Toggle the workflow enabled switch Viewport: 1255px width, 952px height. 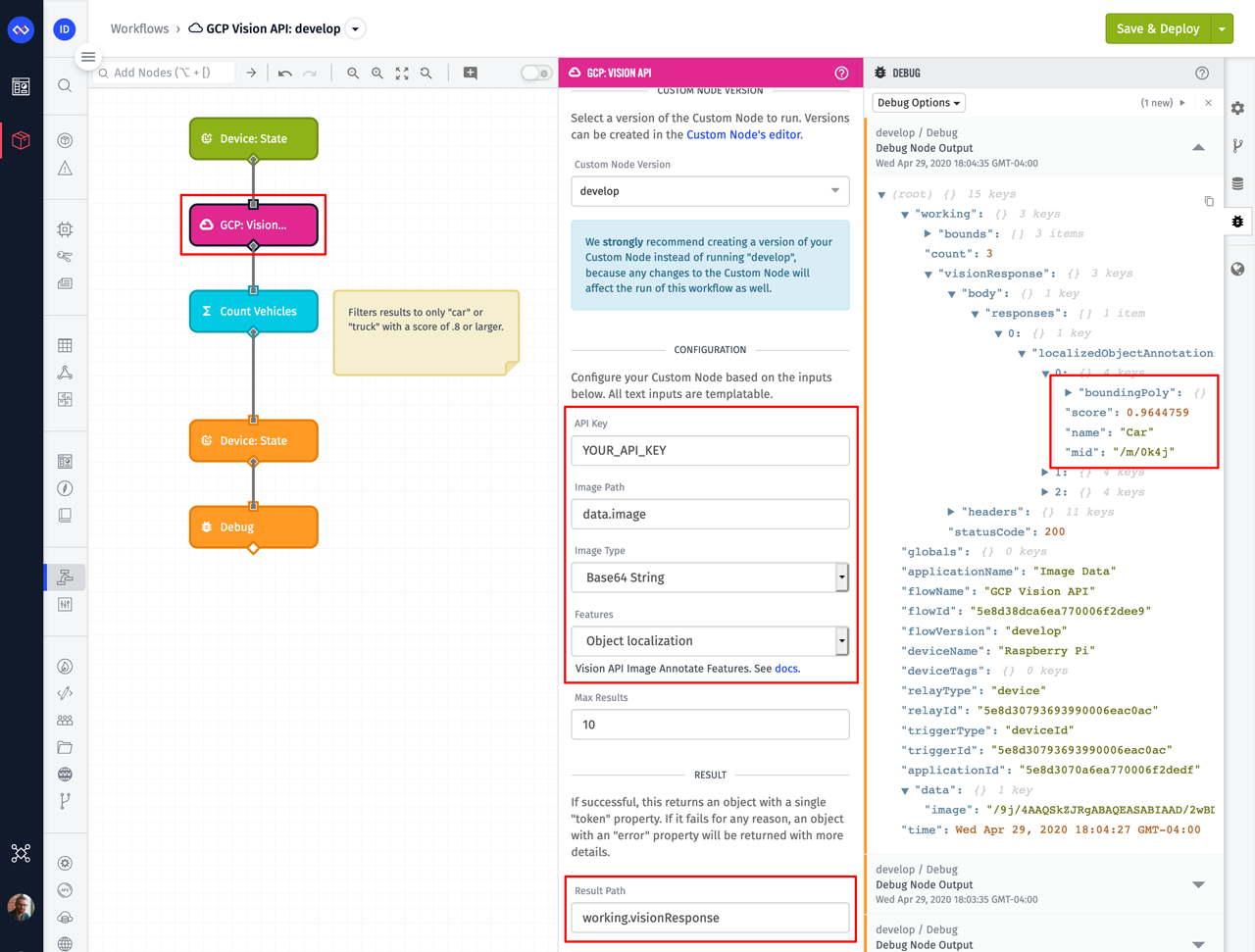tap(535, 74)
